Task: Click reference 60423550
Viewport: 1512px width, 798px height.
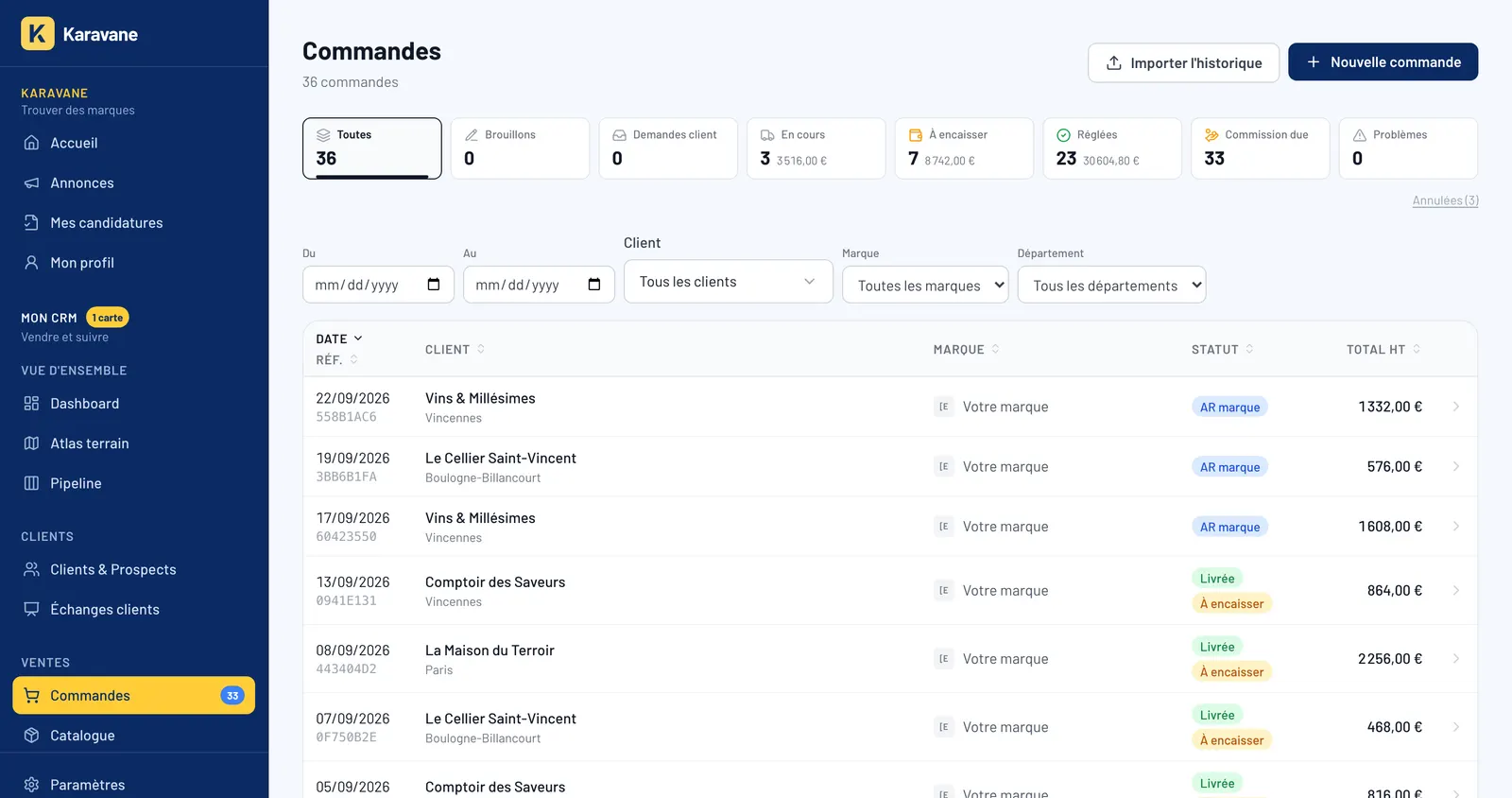Action: [346, 536]
